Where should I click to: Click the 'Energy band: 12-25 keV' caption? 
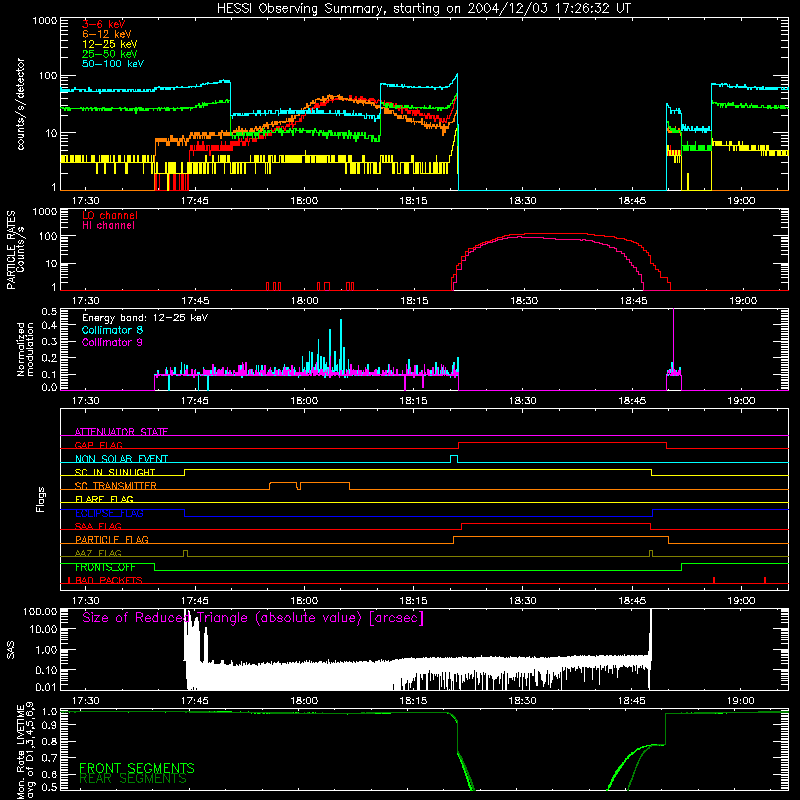145,318
